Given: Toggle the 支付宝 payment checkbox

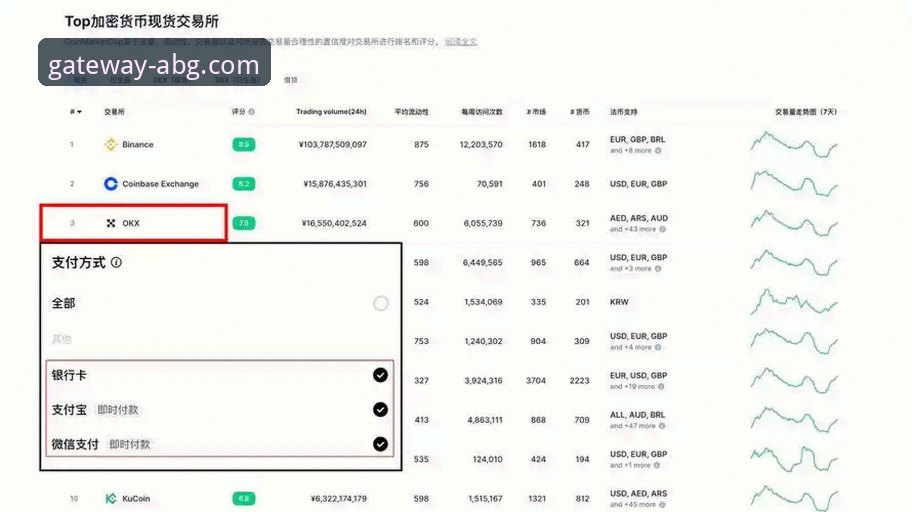Looking at the screenshot, I should click(380, 409).
